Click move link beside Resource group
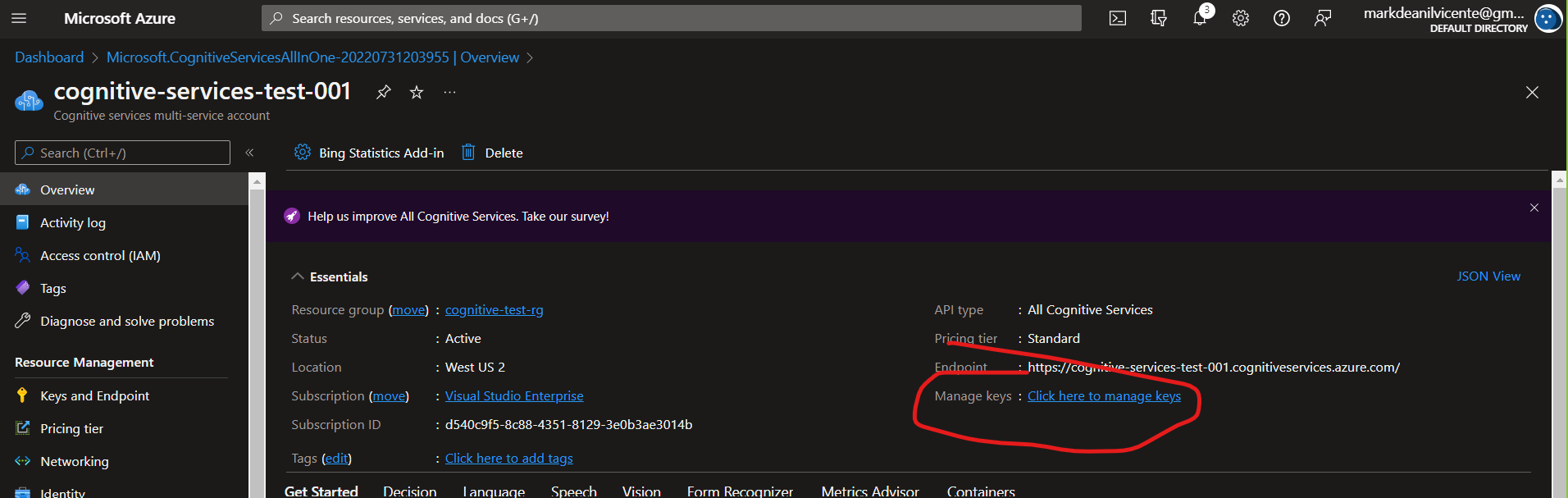This screenshot has width=1568, height=498. 408,310
